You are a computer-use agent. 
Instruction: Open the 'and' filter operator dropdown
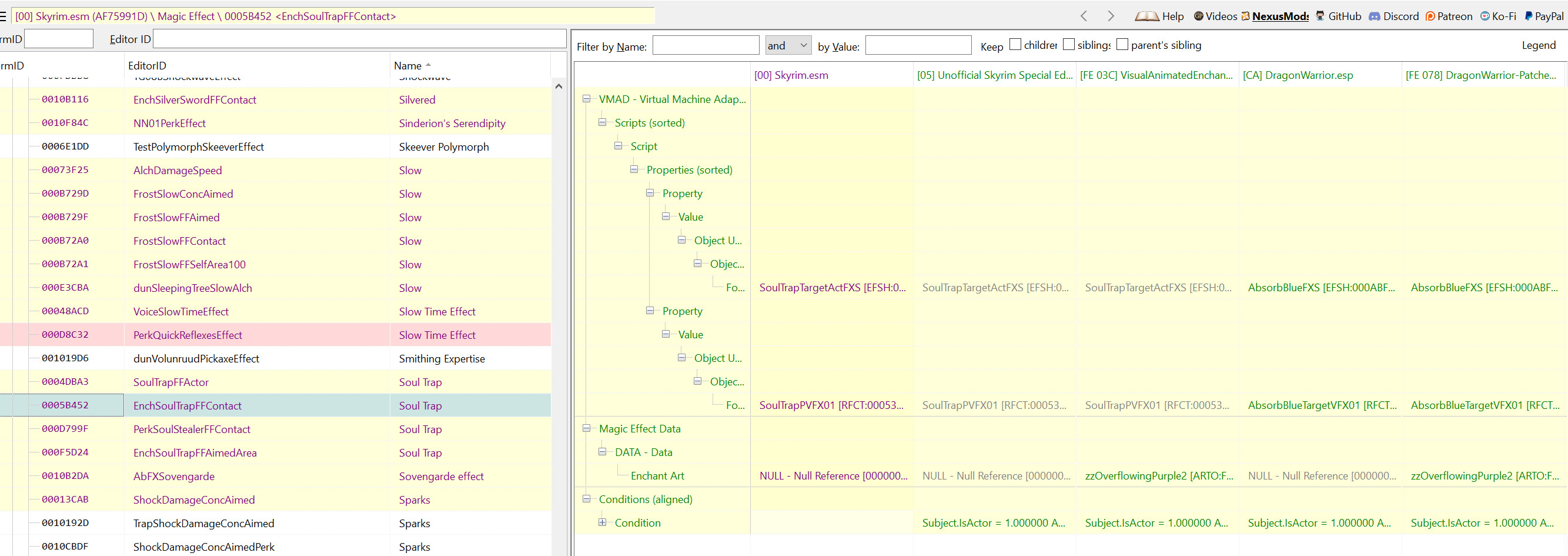point(788,45)
